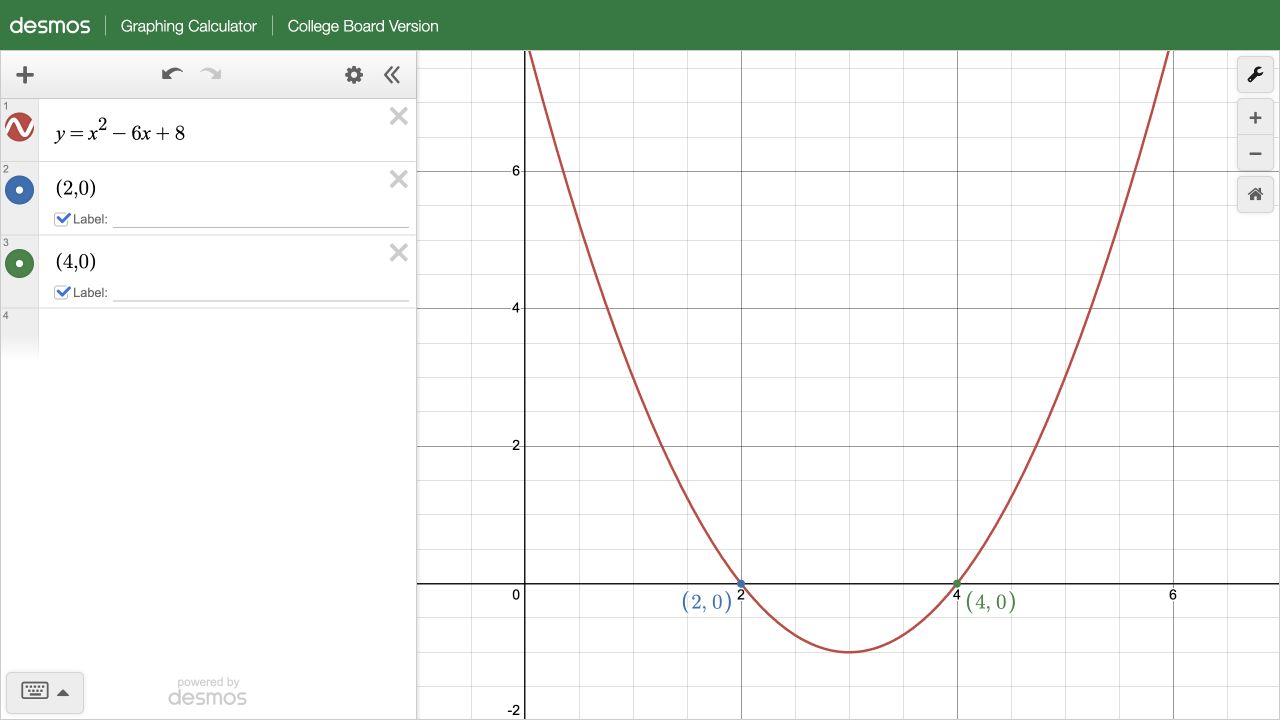Zoom out on the graph
This screenshot has width=1280, height=720.
pyautogui.click(x=1256, y=154)
